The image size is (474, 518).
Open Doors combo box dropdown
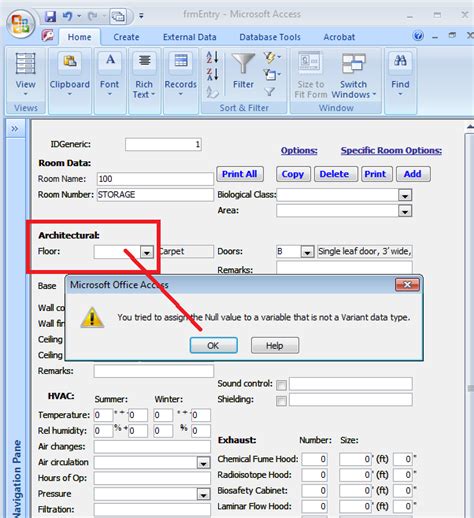307,252
